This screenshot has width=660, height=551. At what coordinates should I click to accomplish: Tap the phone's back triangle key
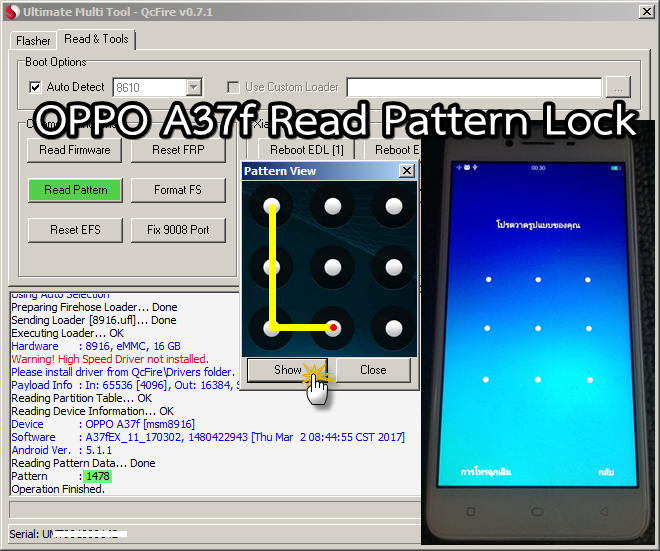pyautogui.click(x=604, y=512)
